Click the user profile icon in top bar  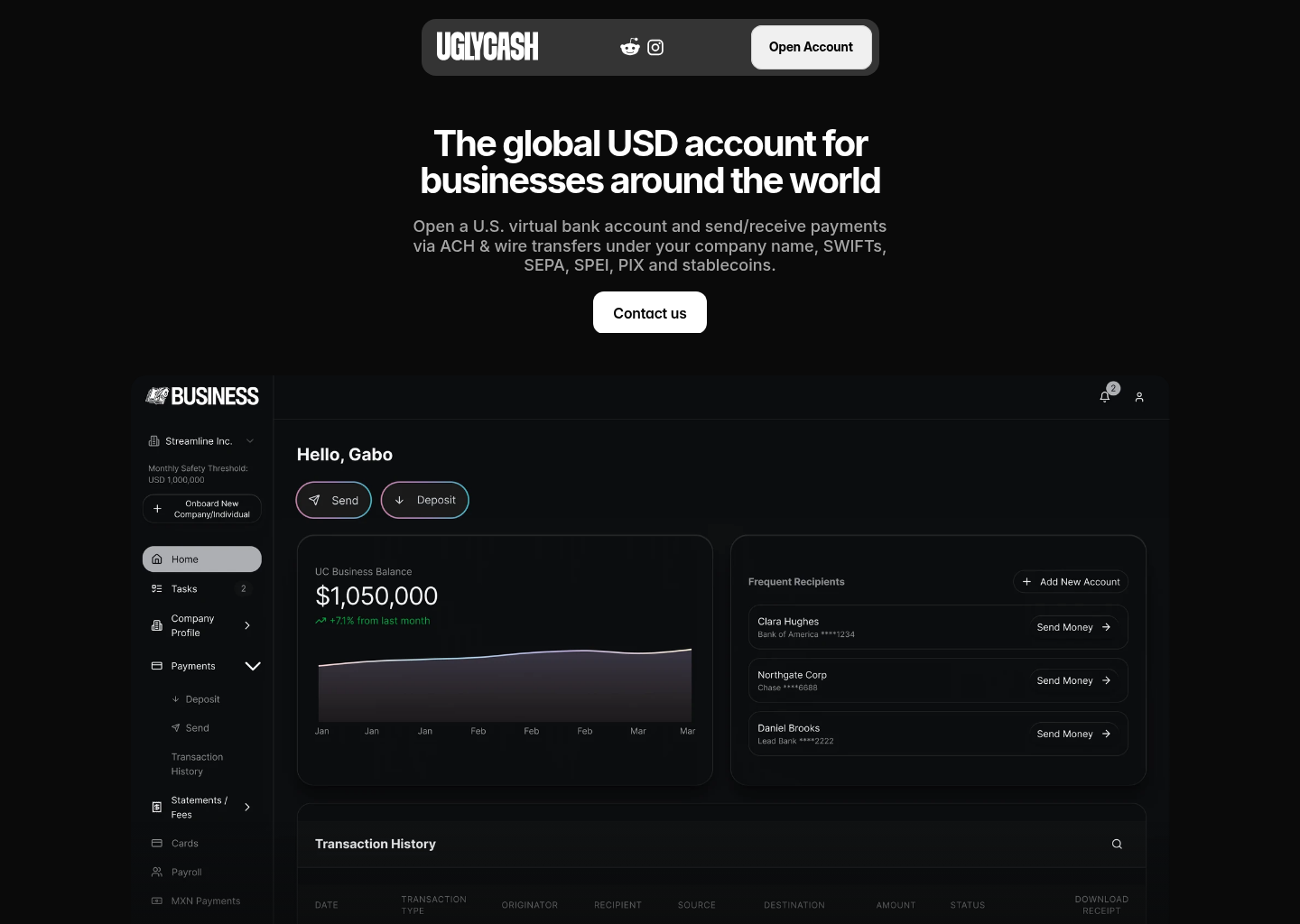pyautogui.click(x=1138, y=397)
